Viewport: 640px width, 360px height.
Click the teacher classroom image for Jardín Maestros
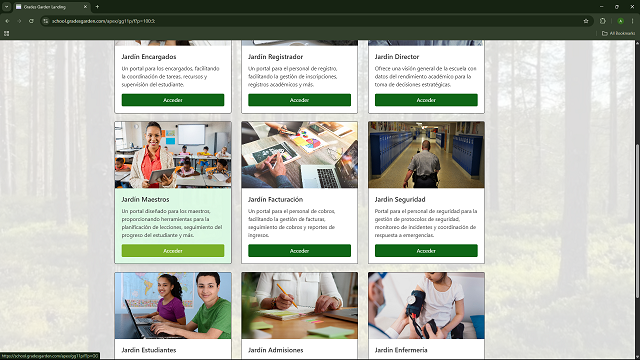point(173,155)
